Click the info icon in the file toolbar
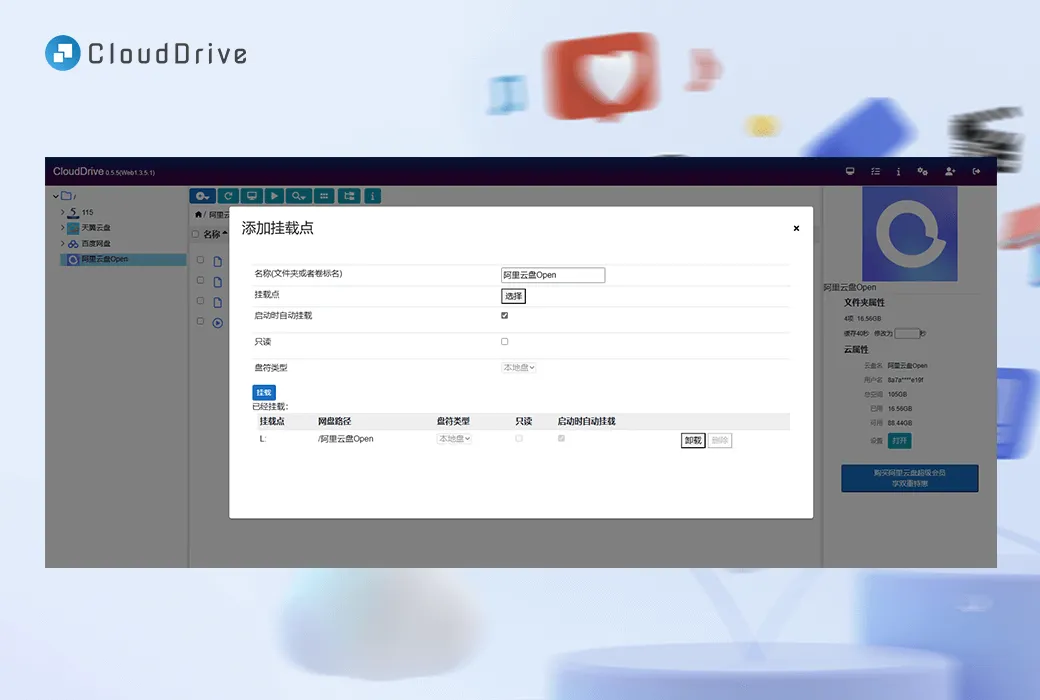1040x700 pixels. click(x=371, y=196)
